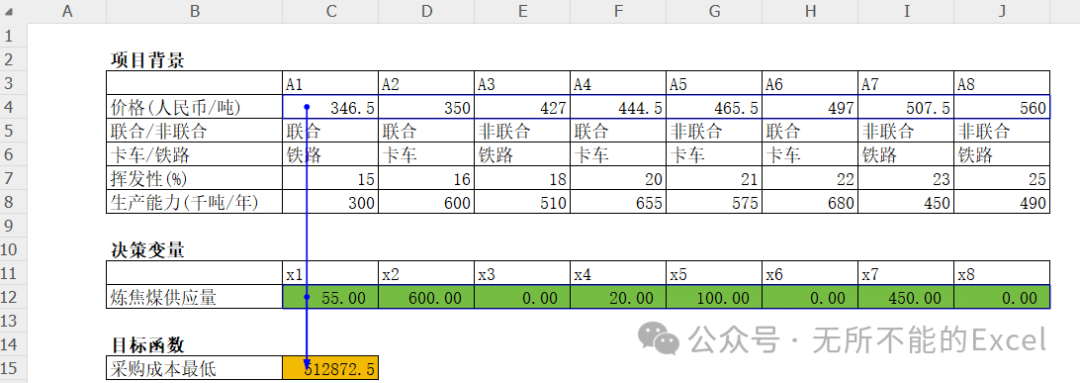Click the 目标函数 heading cell

point(194,344)
